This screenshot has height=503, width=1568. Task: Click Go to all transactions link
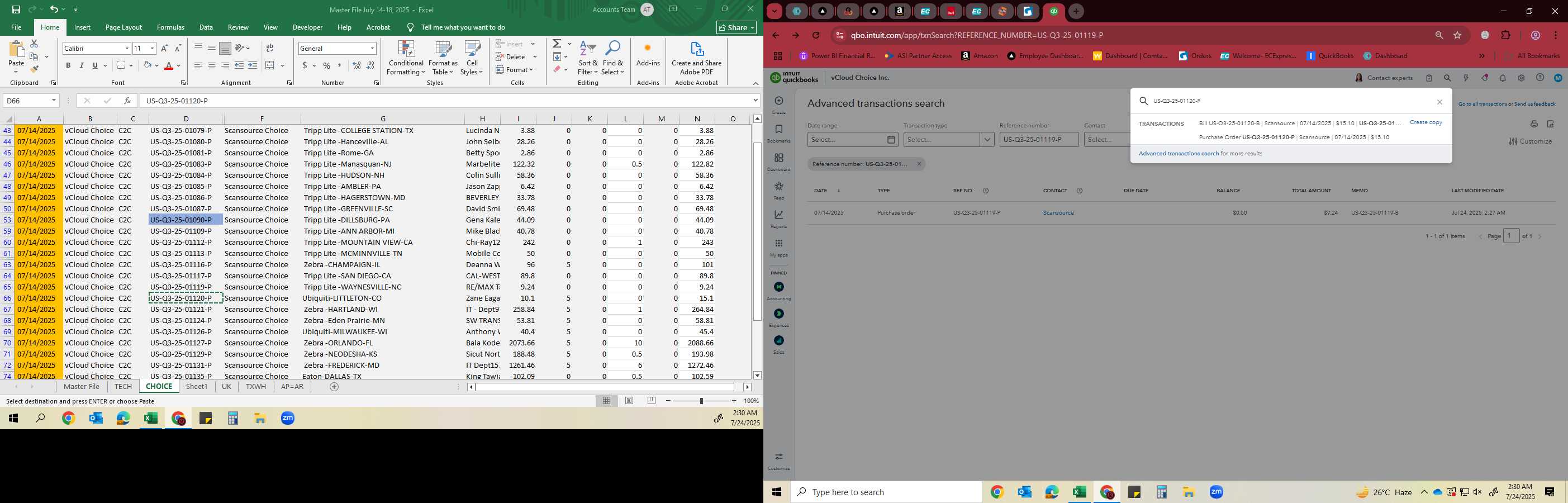(x=1482, y=104)
